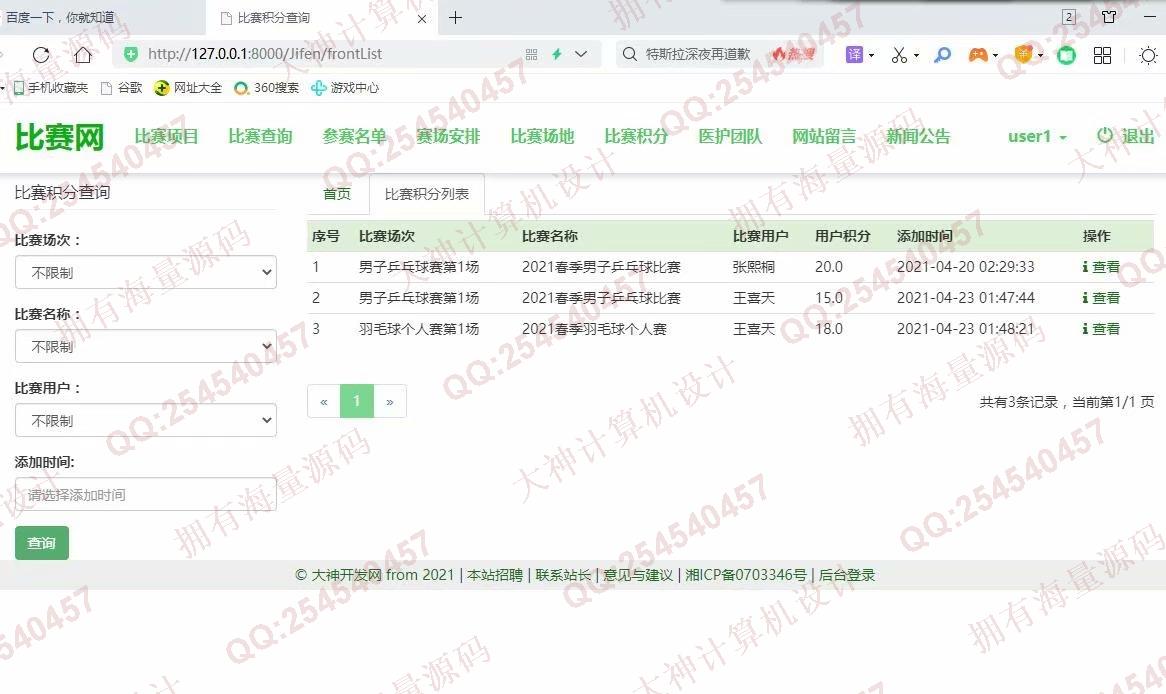Open the 谷歌 bookmark
The height and width of the screenshot is (694, 1166).
121,88
